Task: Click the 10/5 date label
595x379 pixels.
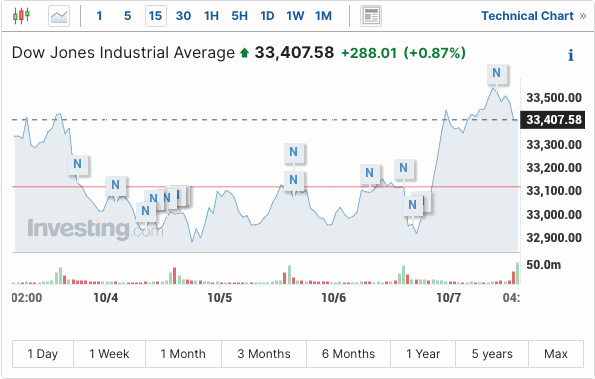Action: point(219,298)
